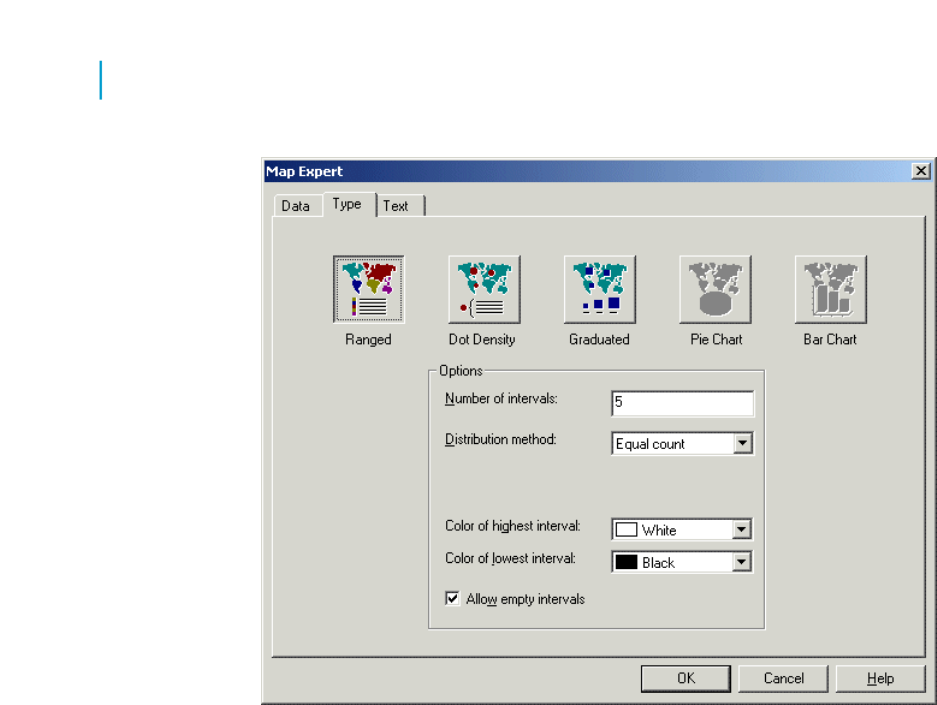937x705 pixels.
Task: Toggle the Allow empty intervals checkbox
Action: point(452,598)
